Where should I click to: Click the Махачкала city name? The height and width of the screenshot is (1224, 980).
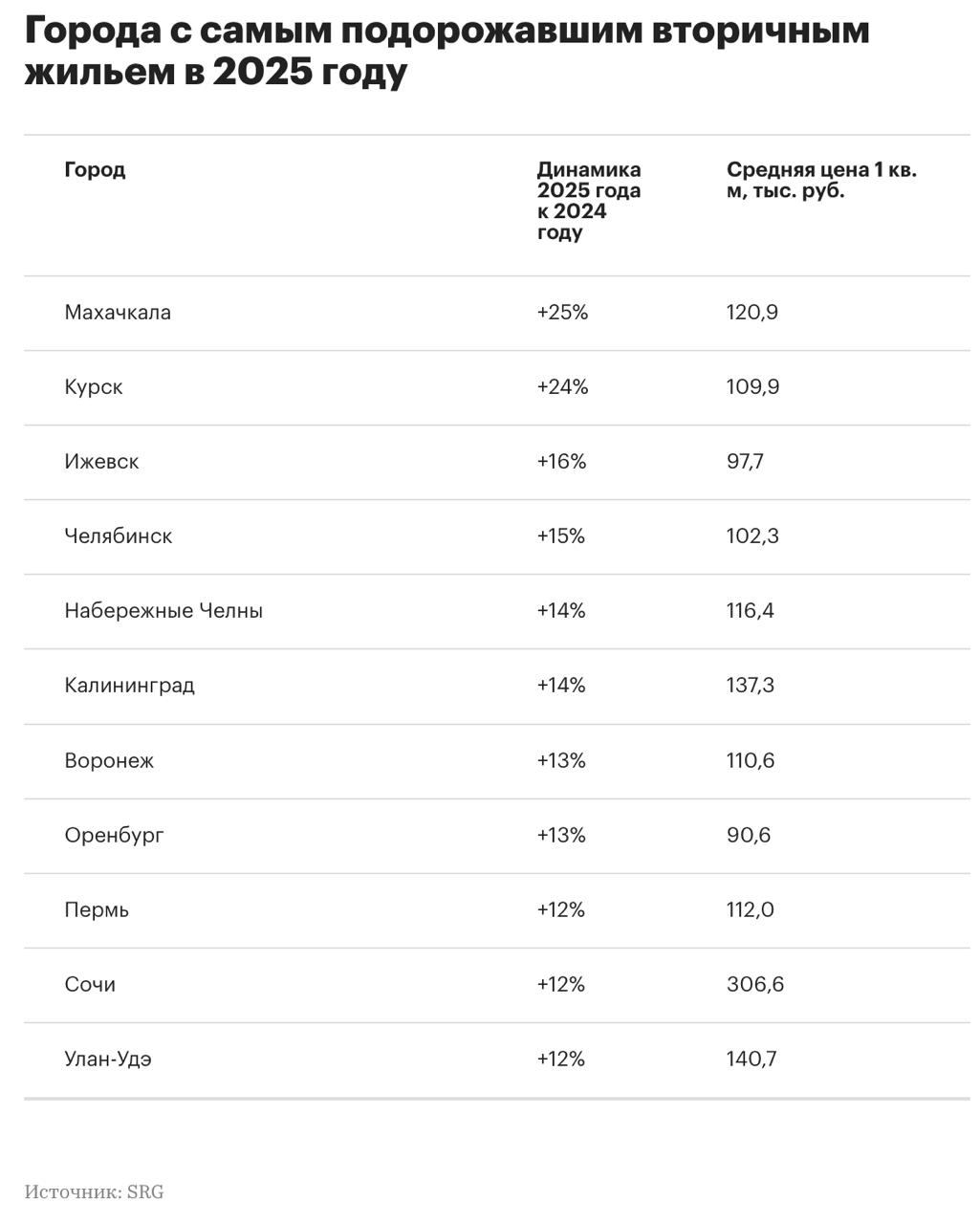[x=118, y=313]
